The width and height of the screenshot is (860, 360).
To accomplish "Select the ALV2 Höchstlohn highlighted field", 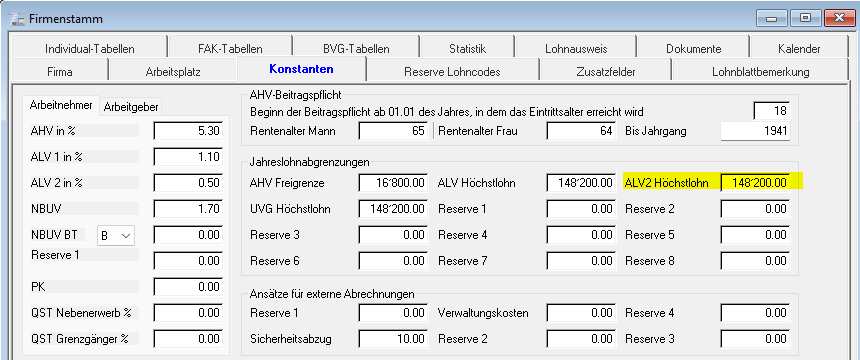I will point(755,183).
